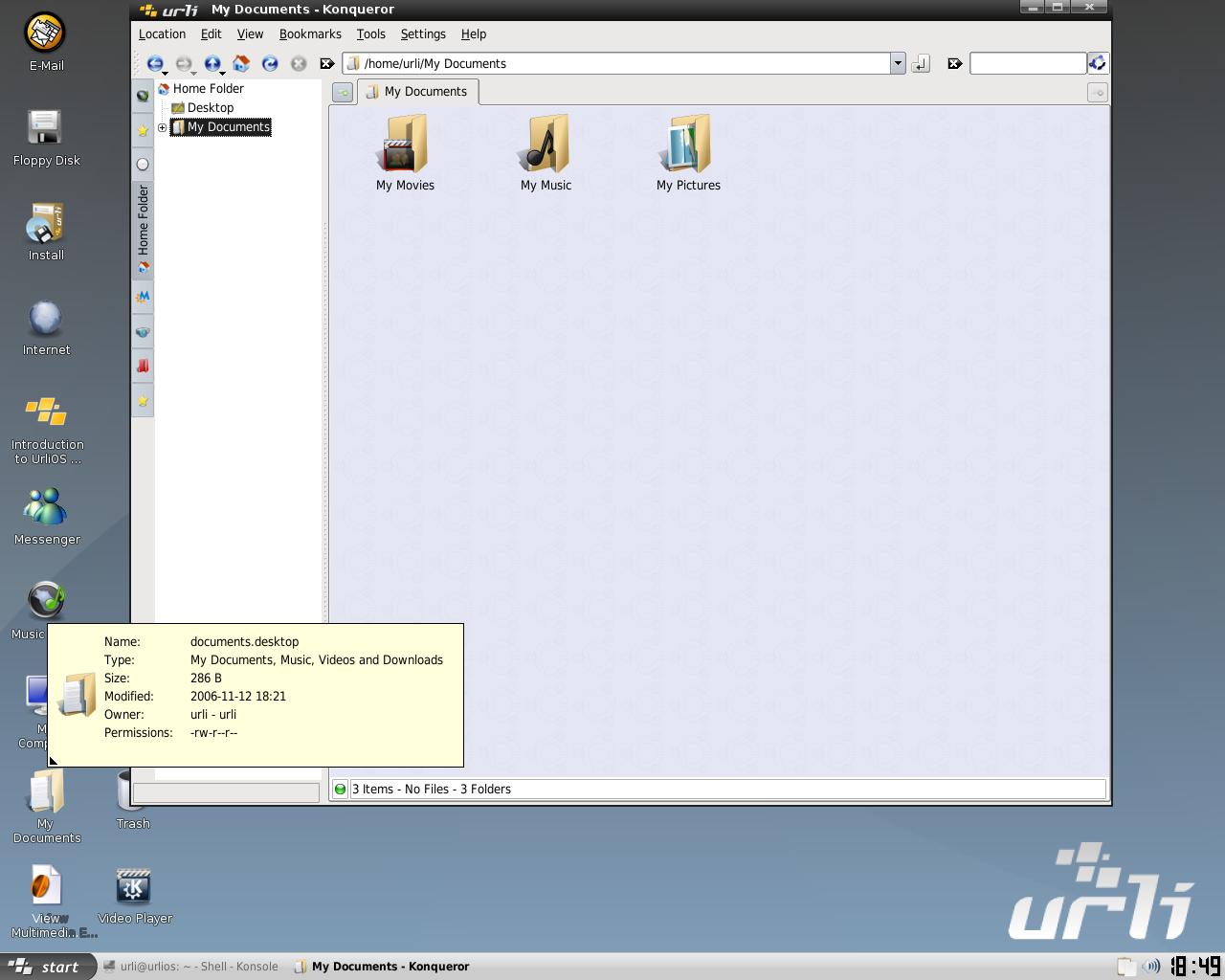The image size is (1225, 980).
Task: Click the "3 Items - No Files - 3 Folders" status text
Action: [x=432, y=790]
